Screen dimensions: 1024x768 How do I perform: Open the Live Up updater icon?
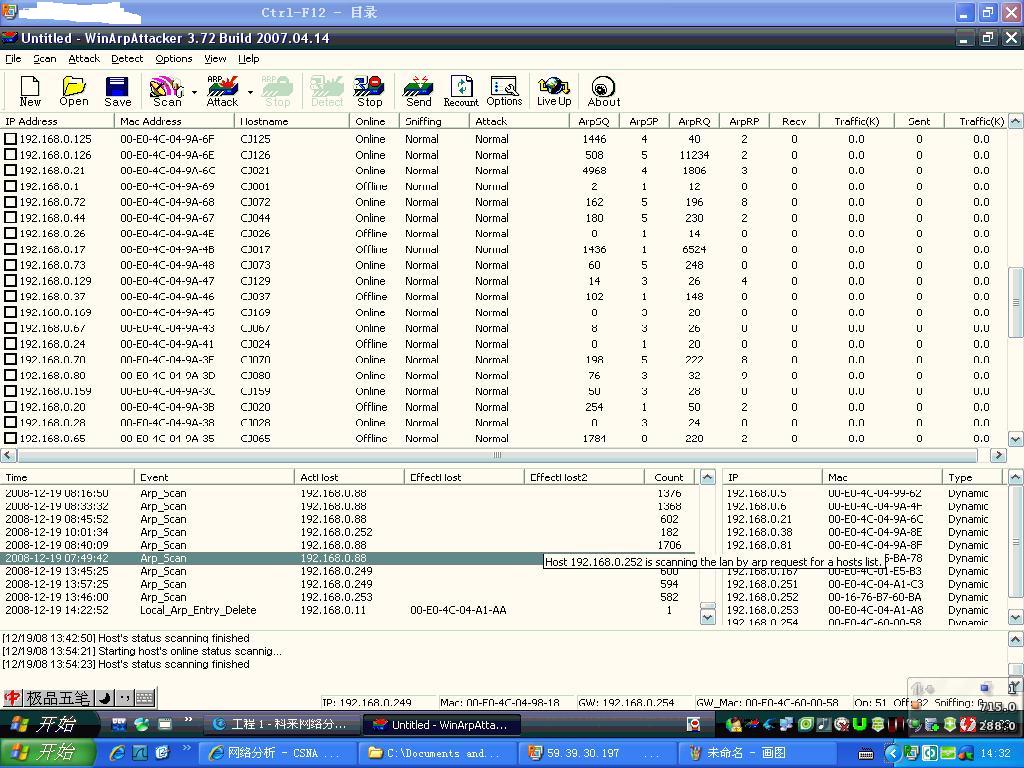(x=553, y=91)
